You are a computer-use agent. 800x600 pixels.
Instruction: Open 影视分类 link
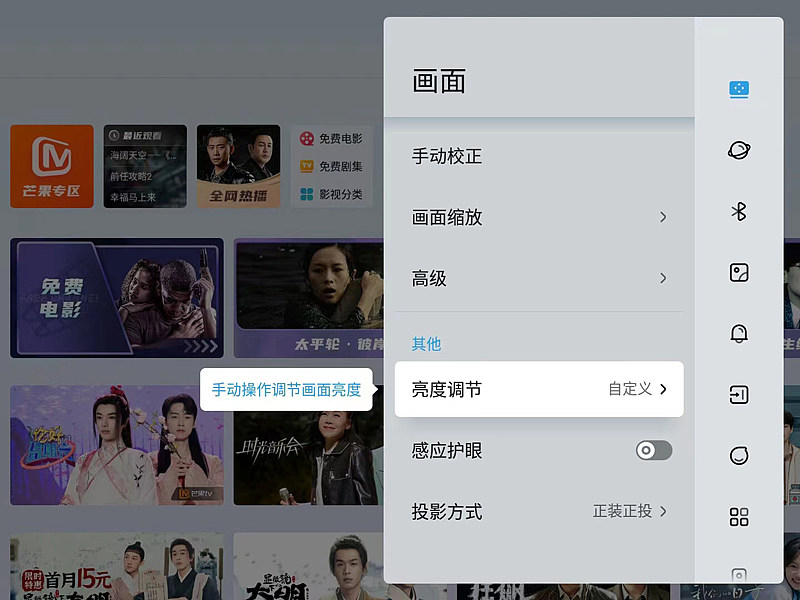coord(331,194)
